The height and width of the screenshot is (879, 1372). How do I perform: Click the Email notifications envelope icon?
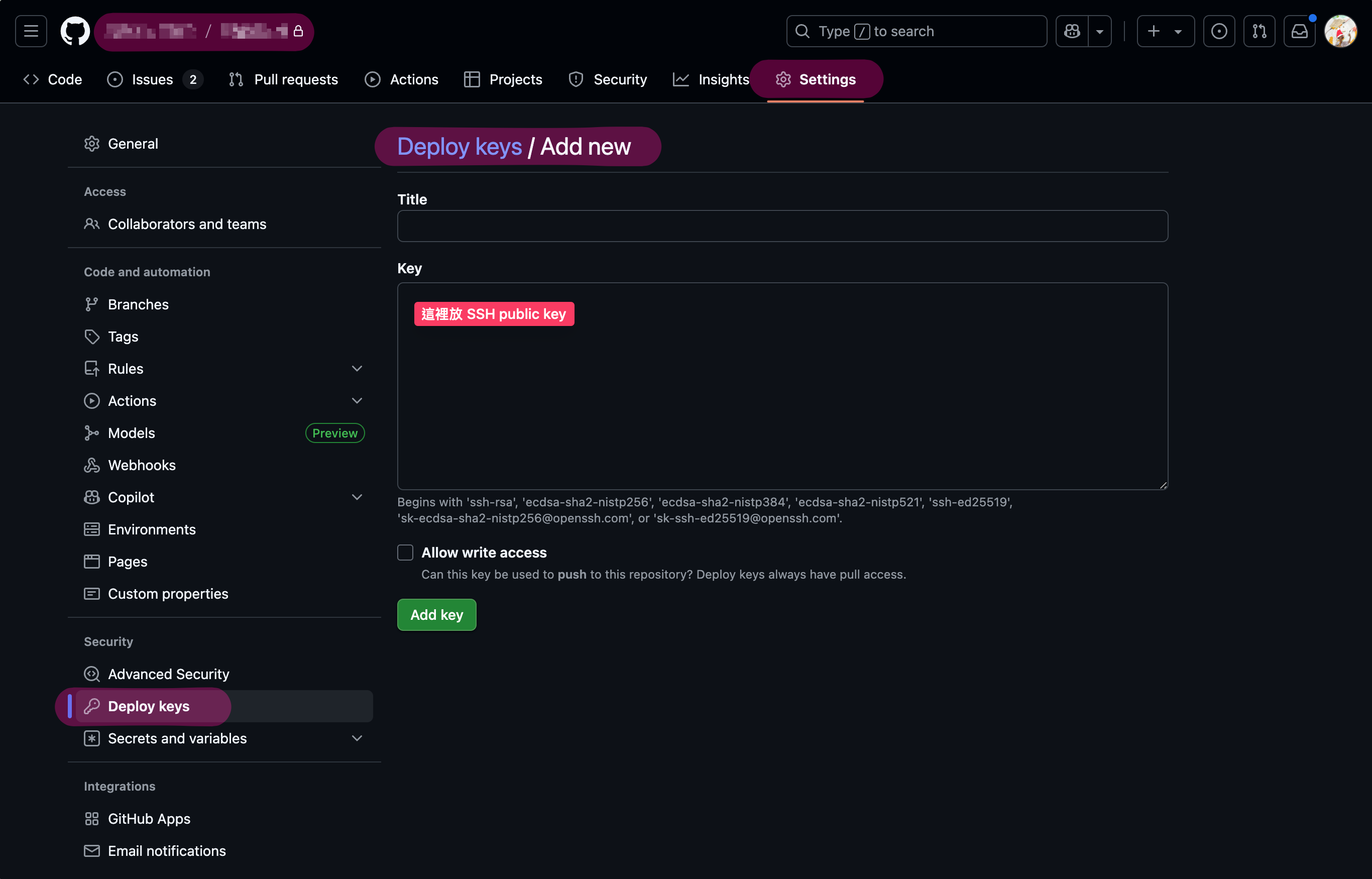coord(92,851)
